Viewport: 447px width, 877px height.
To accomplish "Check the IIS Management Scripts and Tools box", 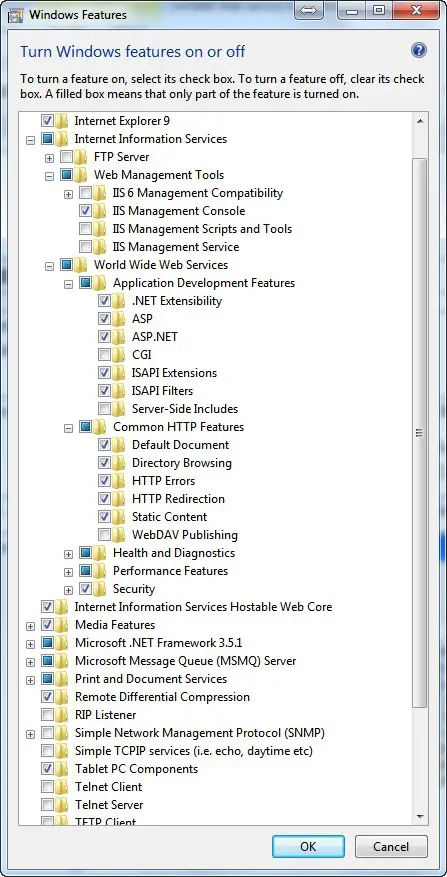I will [x=86, y=229].
